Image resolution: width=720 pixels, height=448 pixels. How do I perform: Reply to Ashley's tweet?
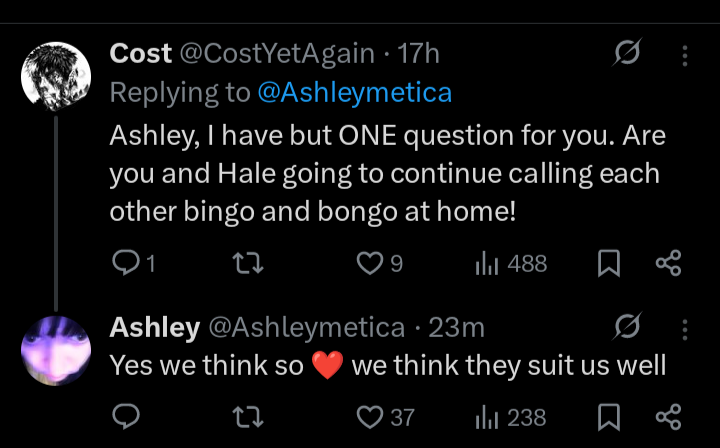(x=125, y=416)
